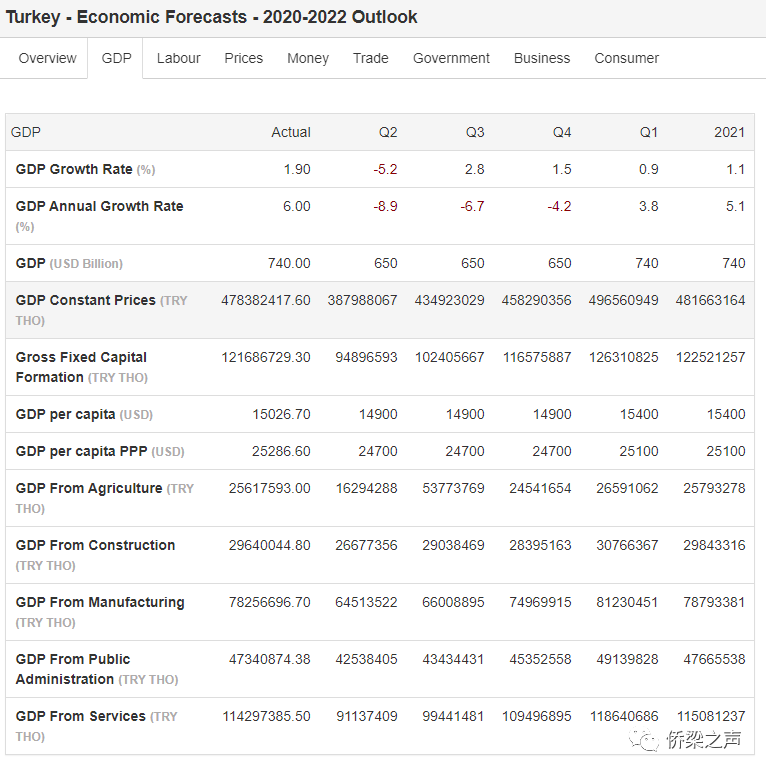This screenshot has width=766, height=773.
Task: Select the 29640044.80 construction value
Action: (x=270, y=545)
